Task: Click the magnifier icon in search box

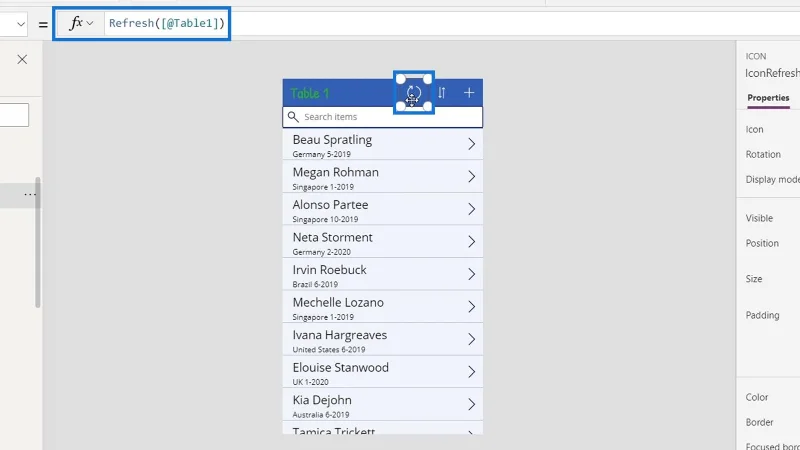Action: click(293, 117)
